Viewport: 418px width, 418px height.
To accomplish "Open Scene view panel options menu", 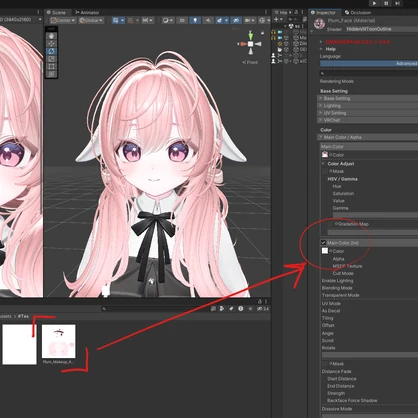I will 266,12.
